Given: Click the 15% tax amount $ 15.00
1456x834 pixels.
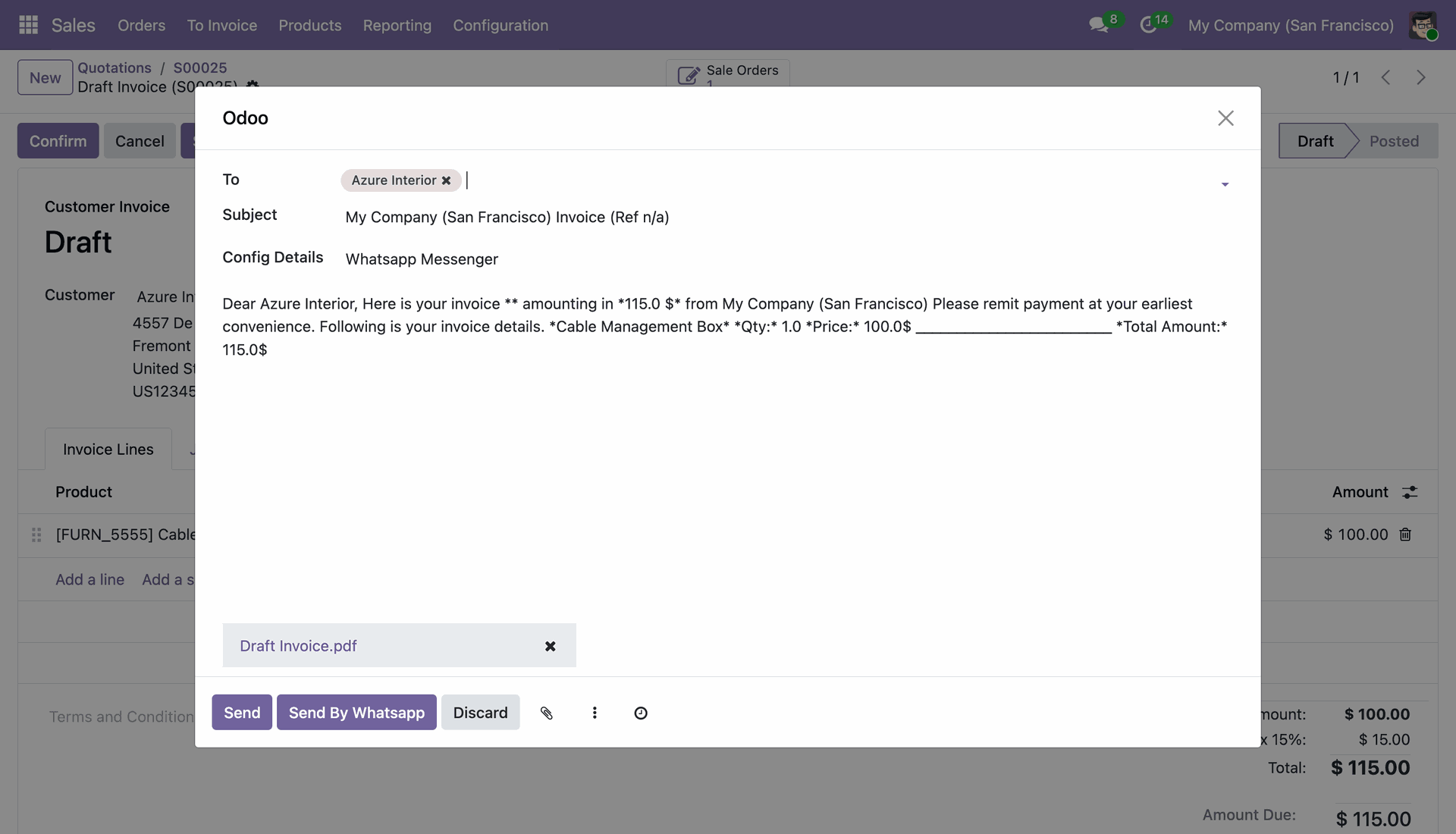Looking at the screenshot, I should 1384,740.
